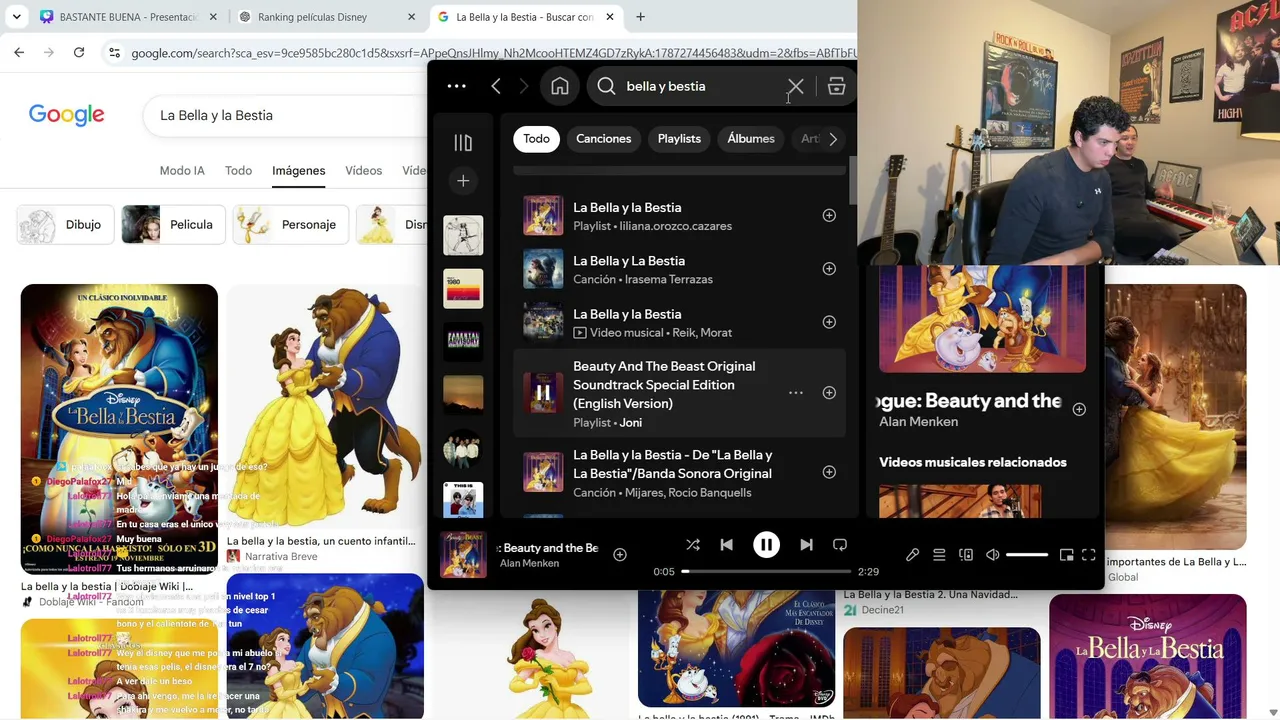Open more options for Beauty And The Beast playlist

(796, 393)
